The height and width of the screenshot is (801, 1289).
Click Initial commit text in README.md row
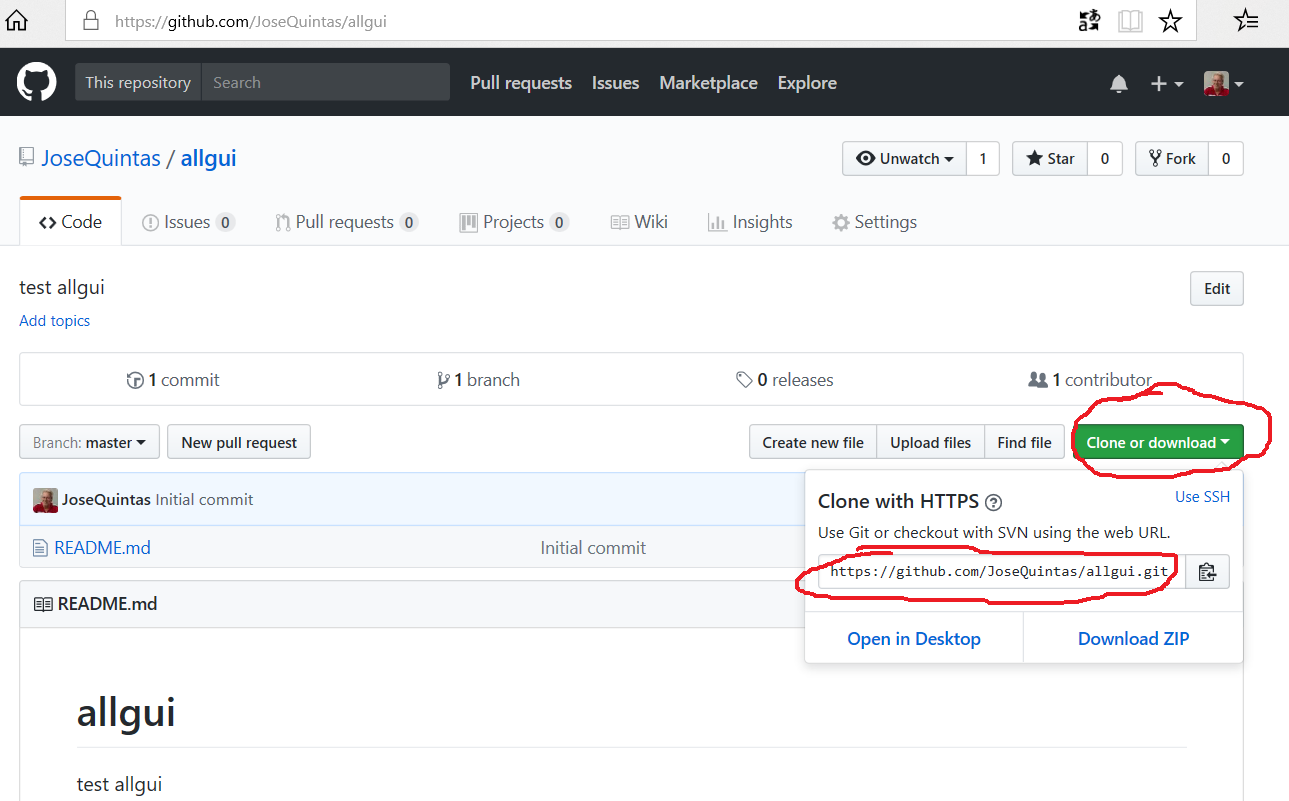point(593,548)
